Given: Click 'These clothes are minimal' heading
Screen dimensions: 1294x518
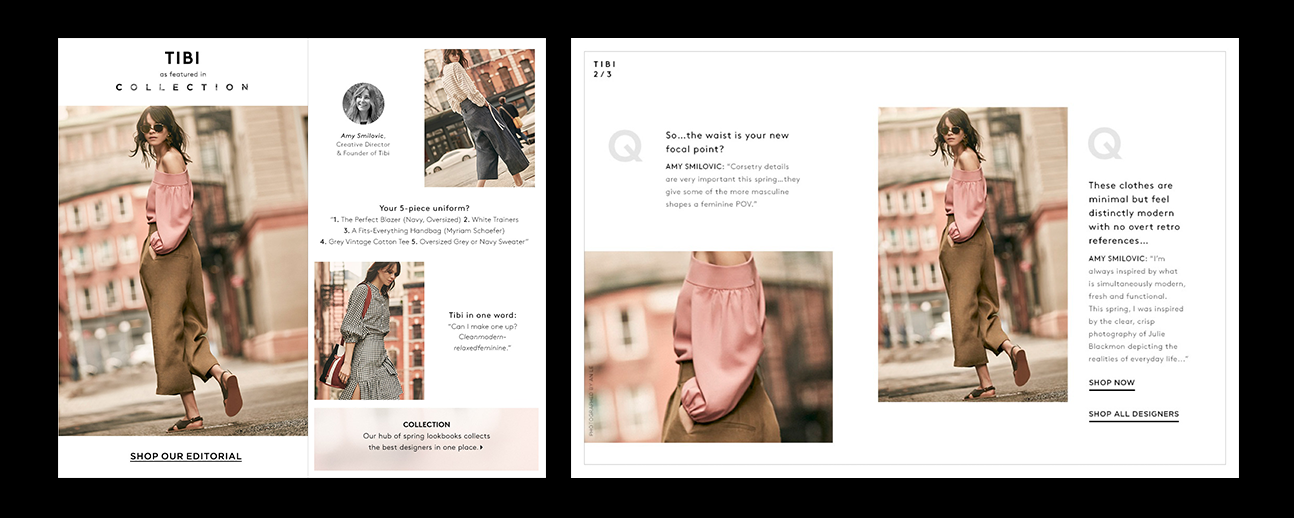Looking at the screenshot, I should (x=1134, y=213).
